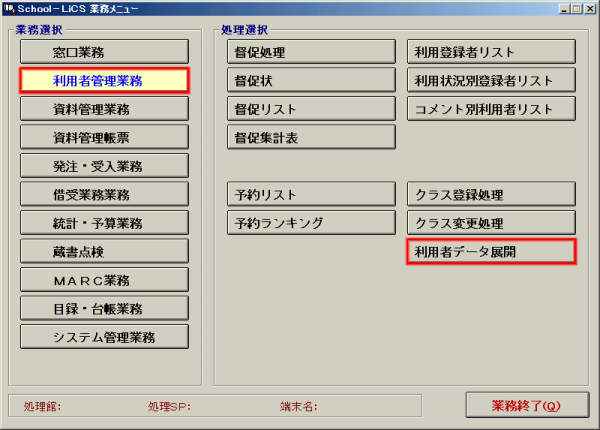Choose 資料管理帳票 button
This screenshot has width=600, height=430.
click(104, 137)
